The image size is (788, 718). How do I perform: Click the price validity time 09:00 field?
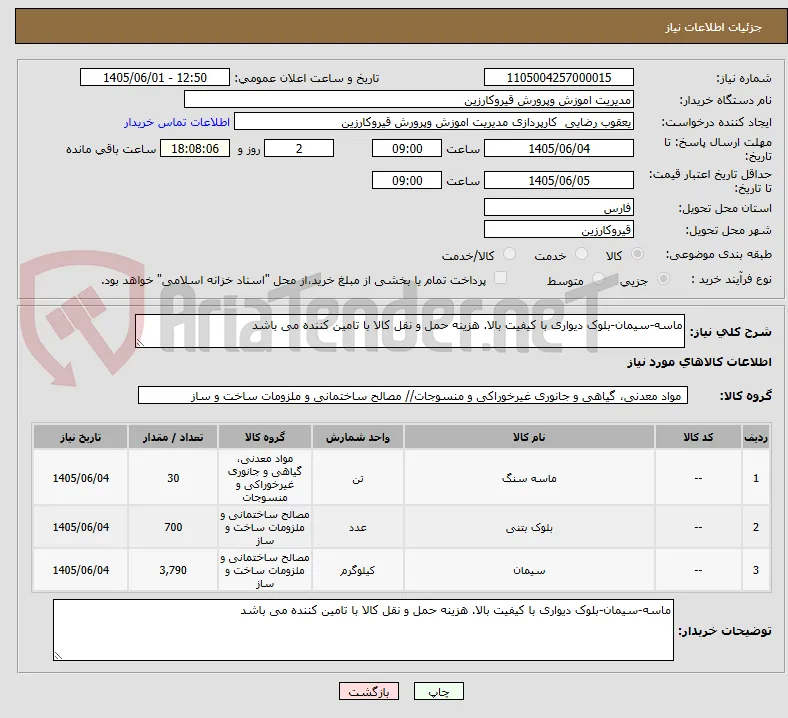[407, 180]
